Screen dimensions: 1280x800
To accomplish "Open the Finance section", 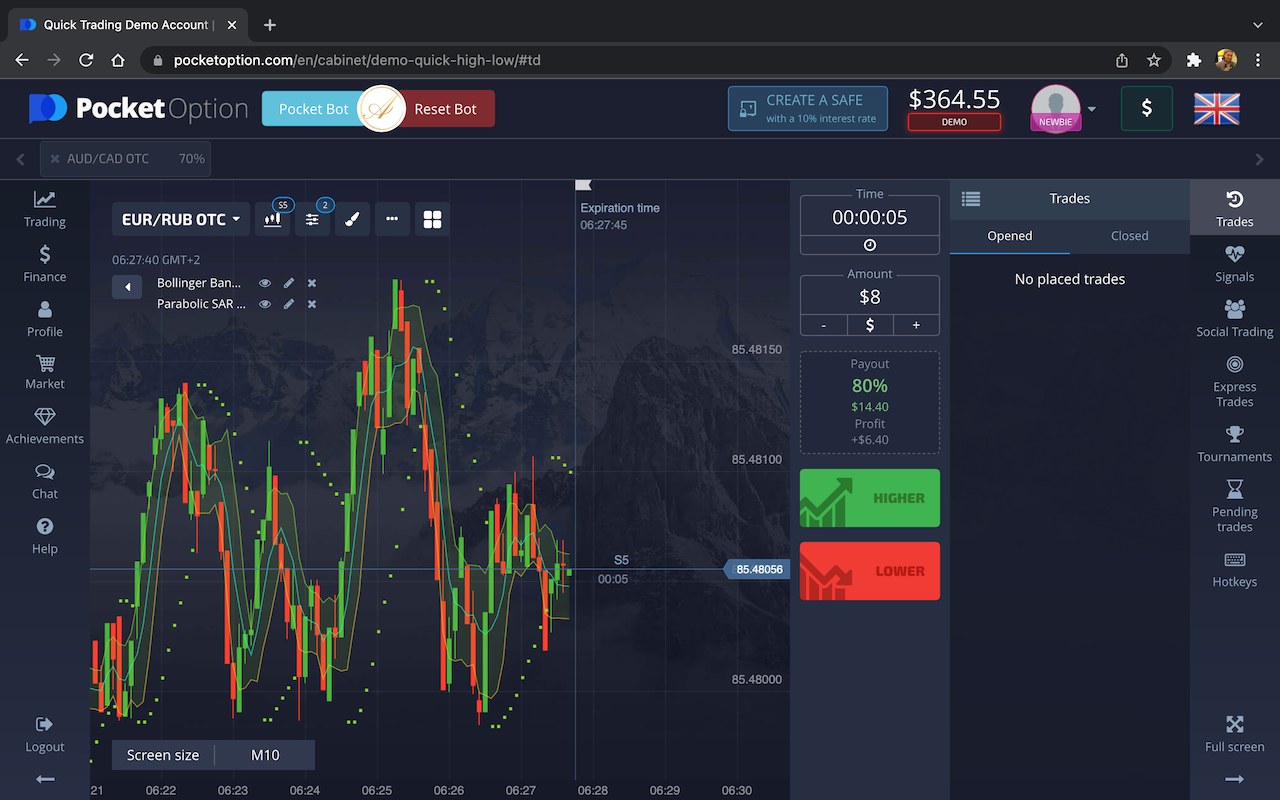I will [44, 263].
